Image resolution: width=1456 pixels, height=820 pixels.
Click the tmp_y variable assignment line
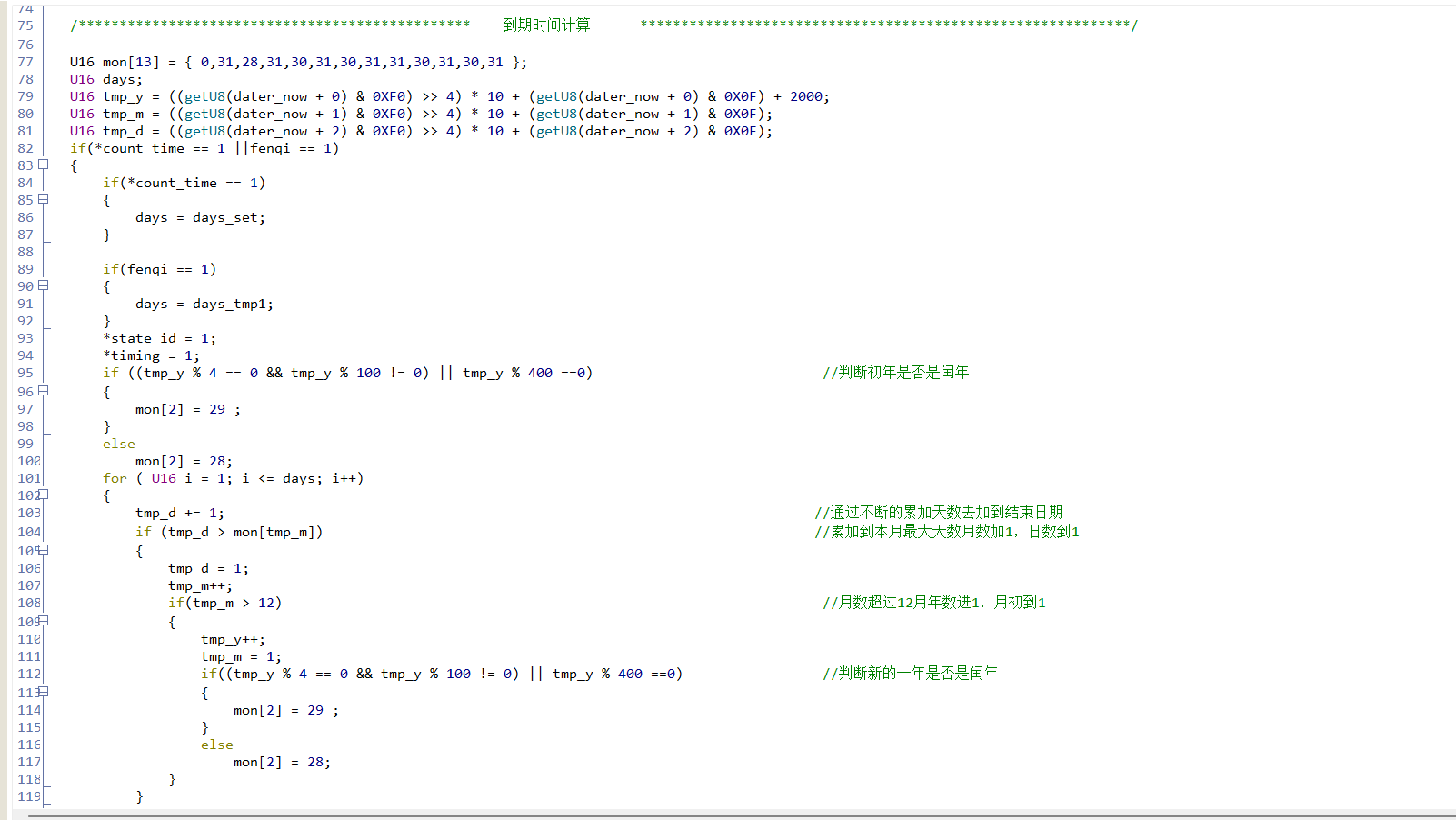450,96
